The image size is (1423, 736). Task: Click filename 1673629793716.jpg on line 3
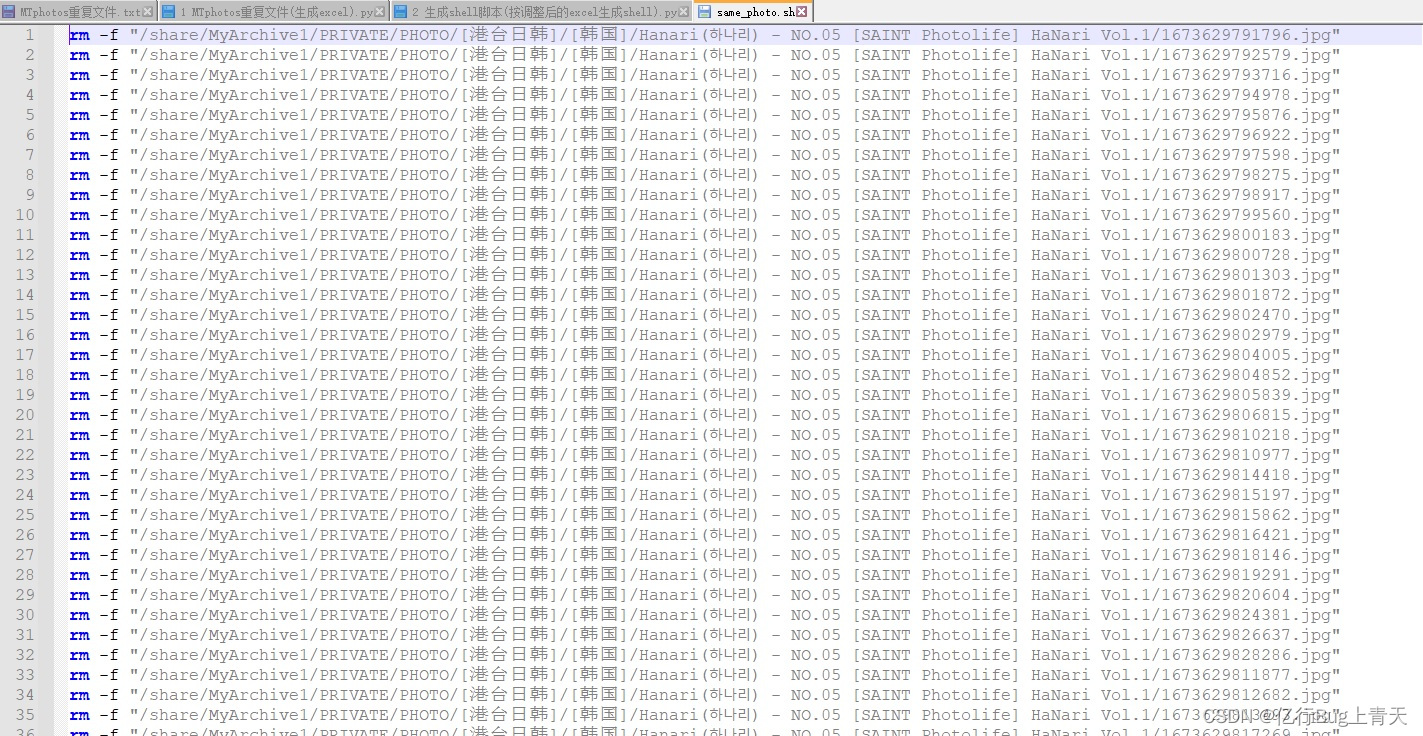[x=1246, y=75]
